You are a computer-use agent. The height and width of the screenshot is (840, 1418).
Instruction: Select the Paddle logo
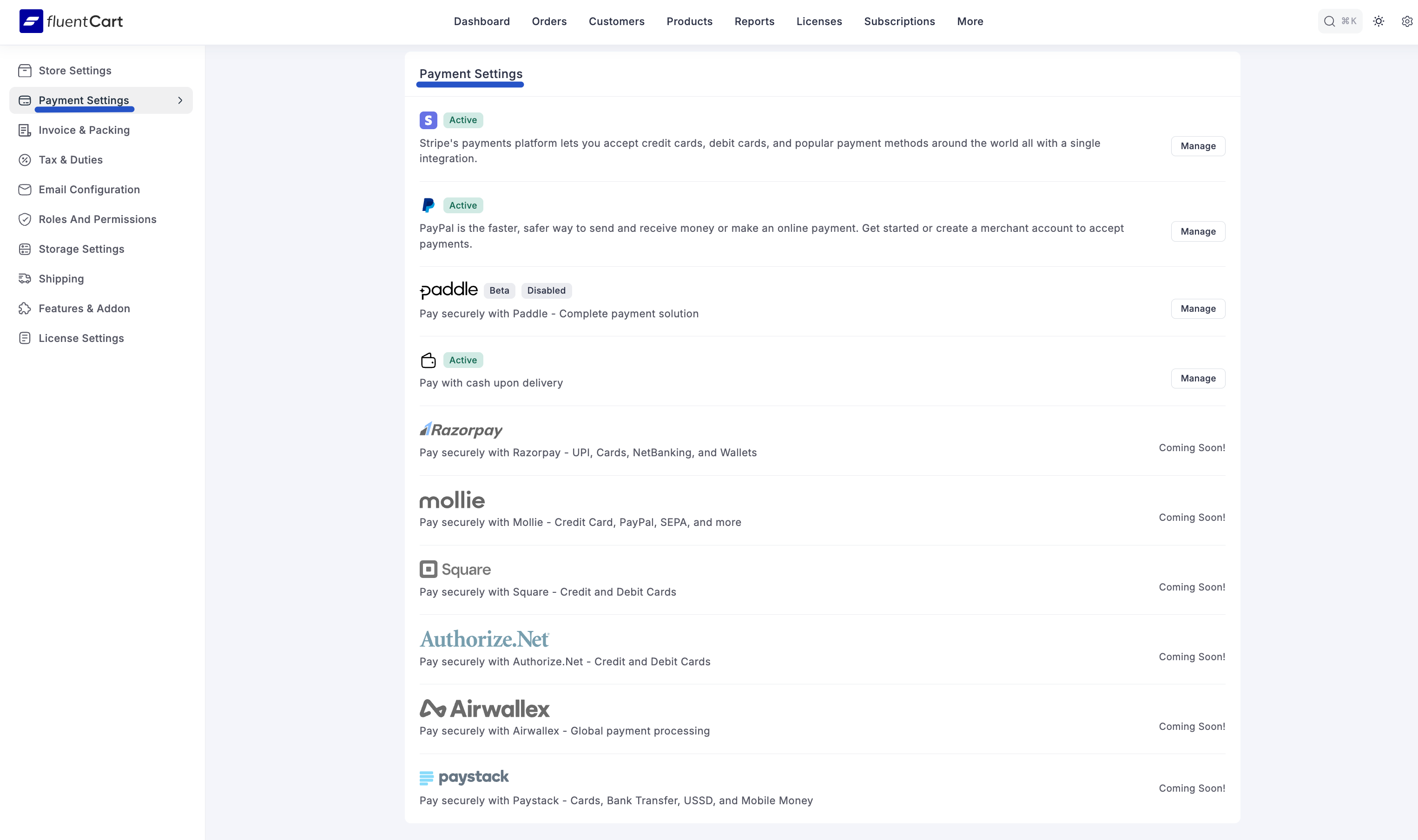point(448,290)
